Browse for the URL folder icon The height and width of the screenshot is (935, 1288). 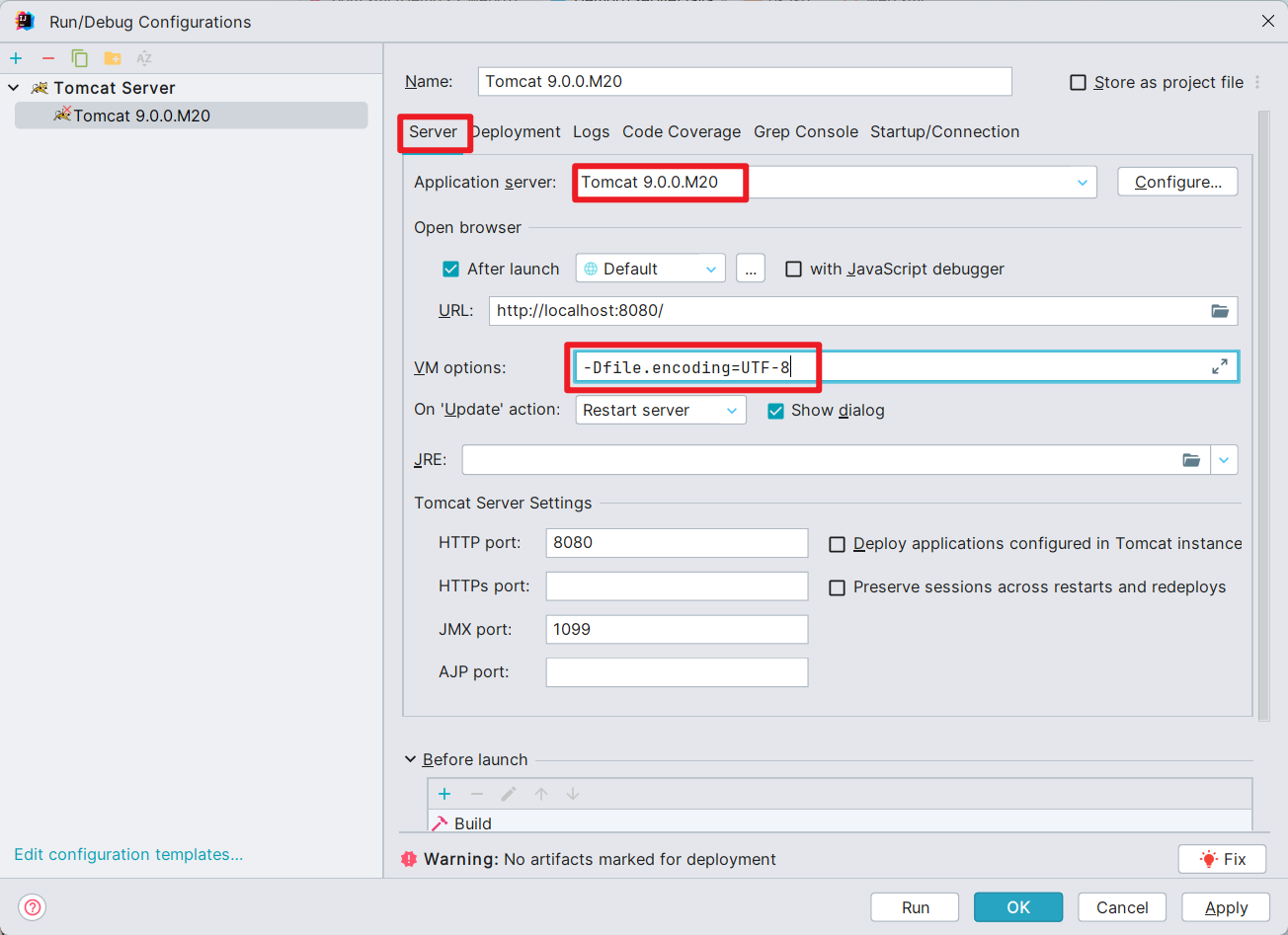[x=1220, y=311]
